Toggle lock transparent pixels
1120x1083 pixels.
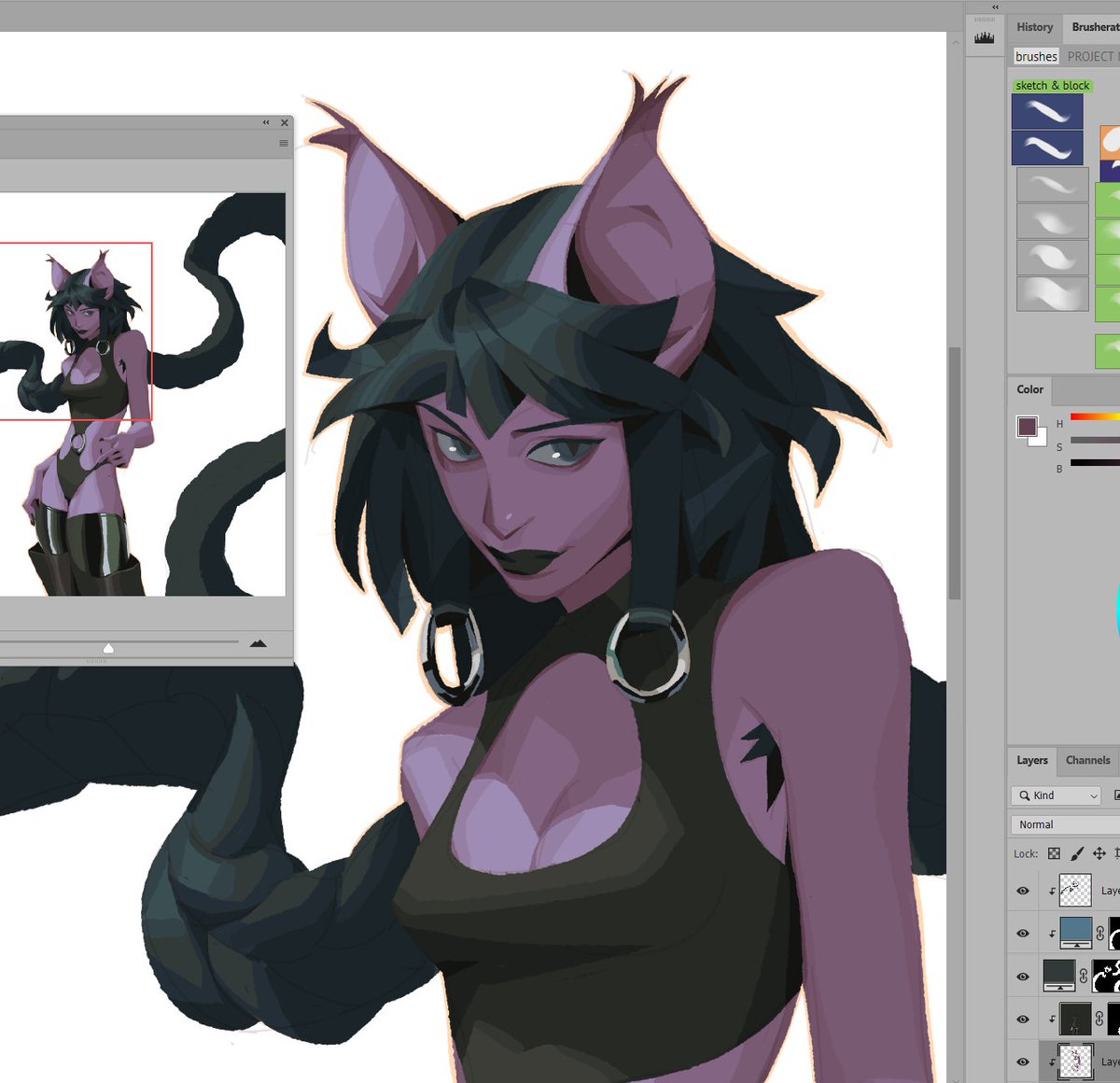1054,853
